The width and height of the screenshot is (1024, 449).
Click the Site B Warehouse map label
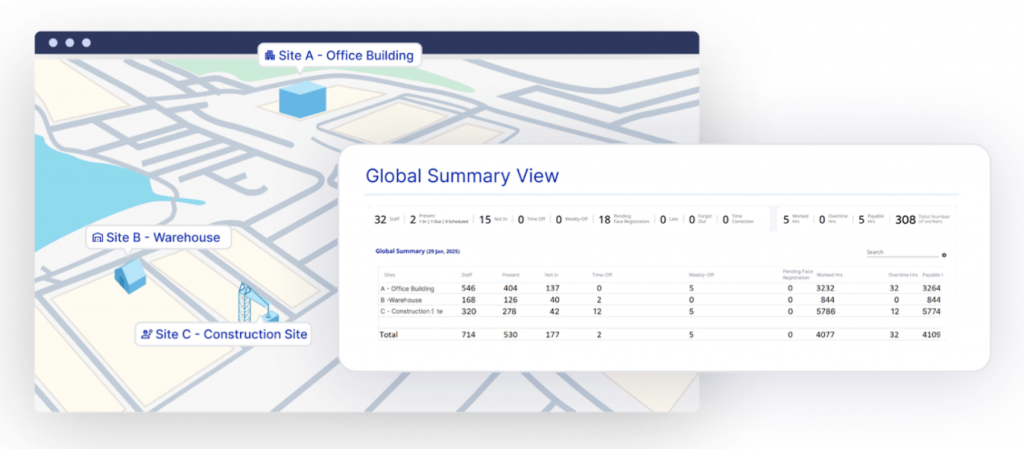[159, 238]
